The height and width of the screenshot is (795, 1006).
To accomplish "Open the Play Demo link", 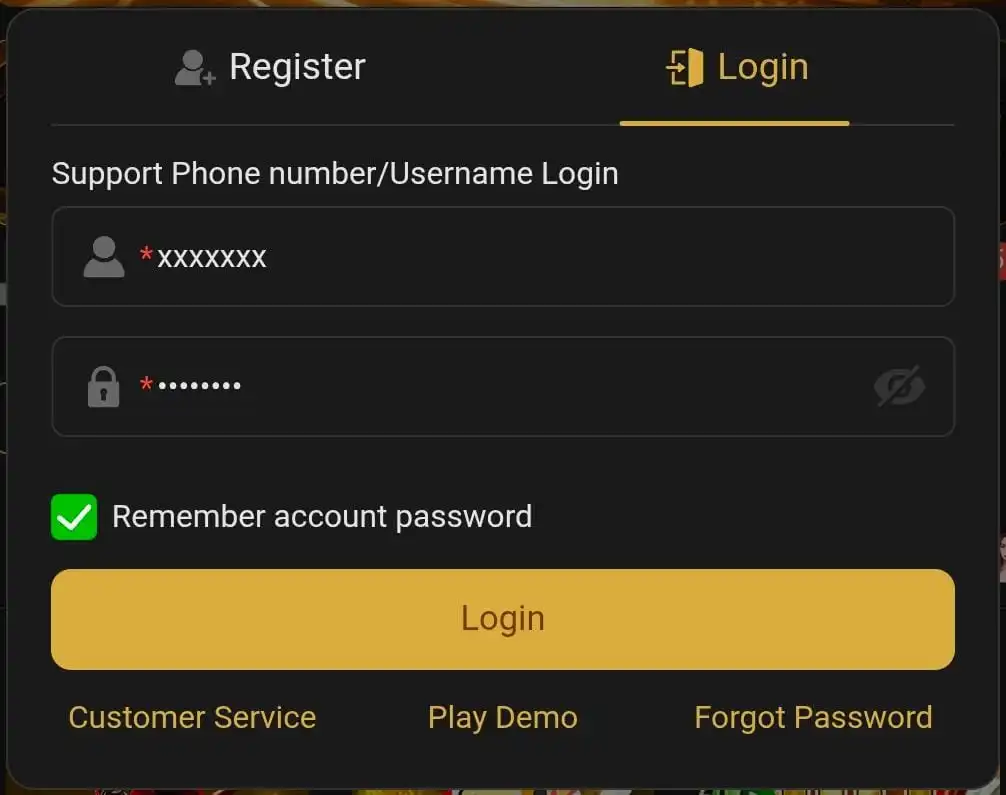I will click(503, 717).
